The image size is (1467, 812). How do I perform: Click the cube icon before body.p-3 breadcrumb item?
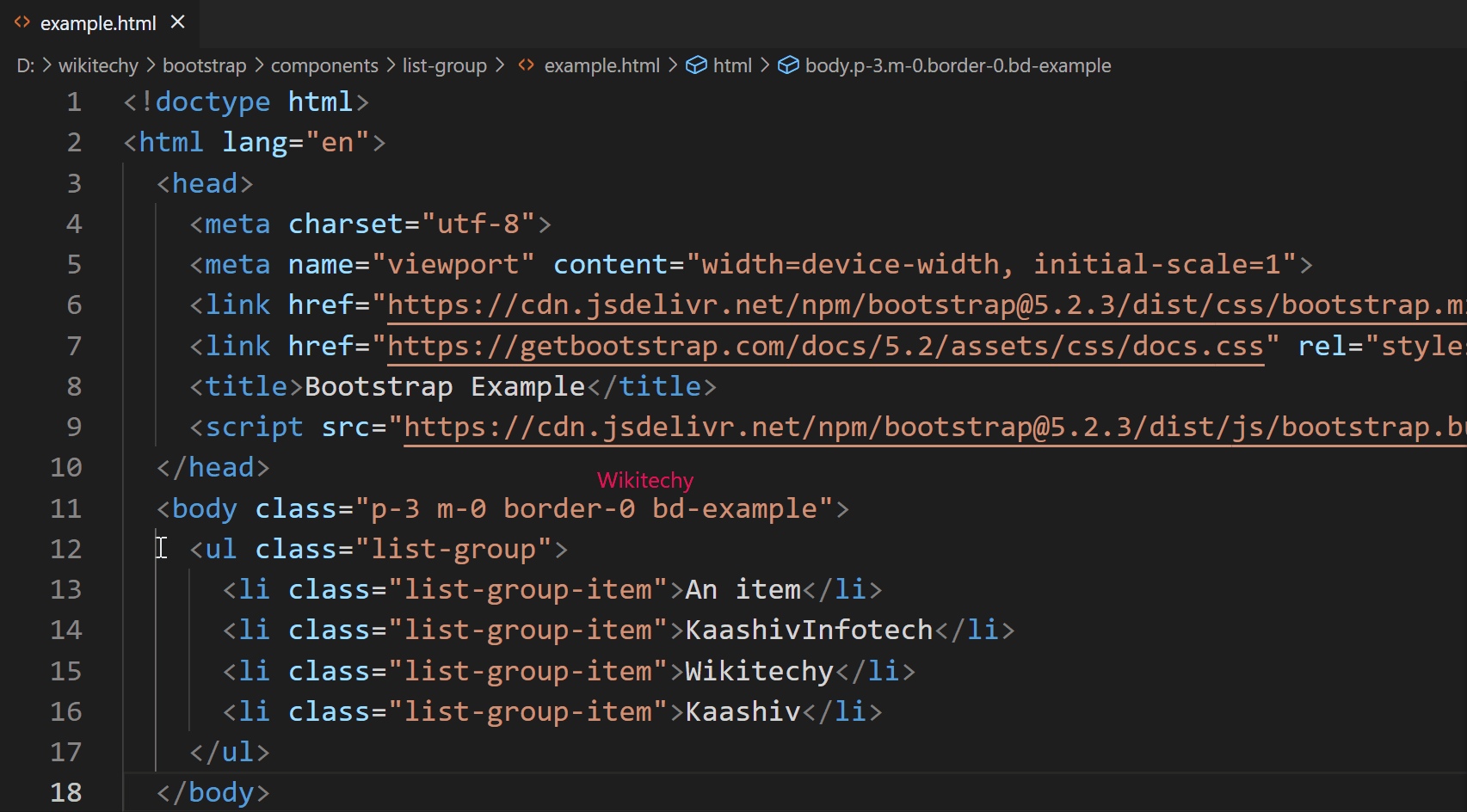[x=788, y=65]
